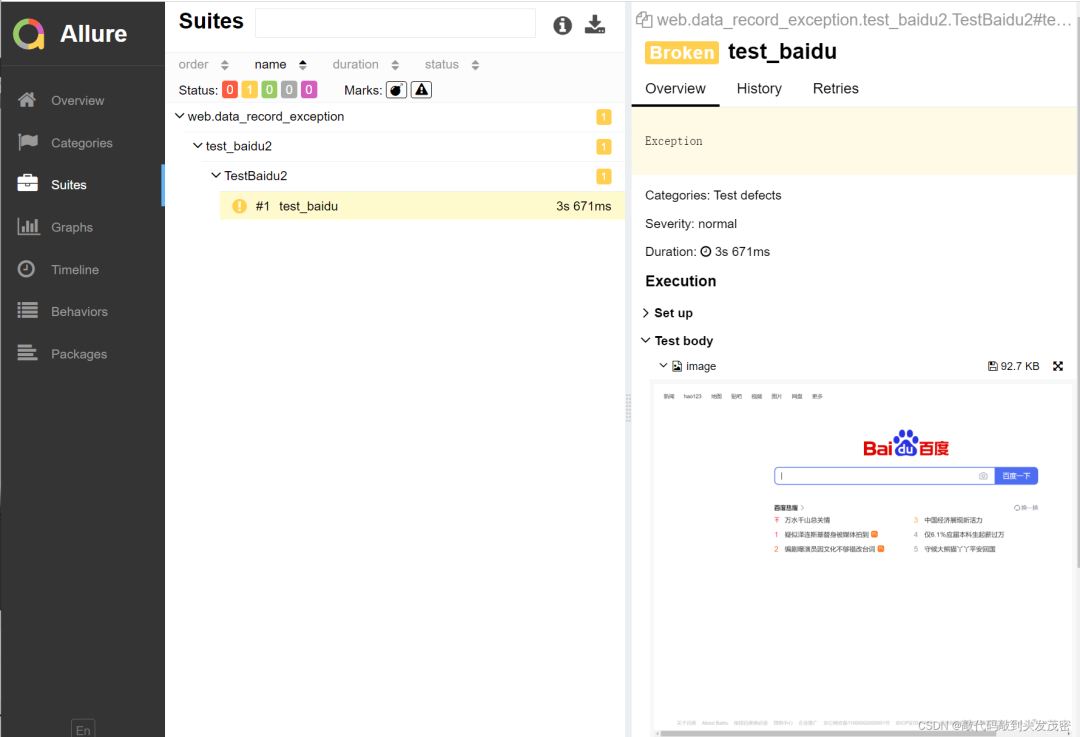The width and height of the screenshot is (1080, 737).
Task: Download suites data as CSV icon
Action: (x=595, y=25)
